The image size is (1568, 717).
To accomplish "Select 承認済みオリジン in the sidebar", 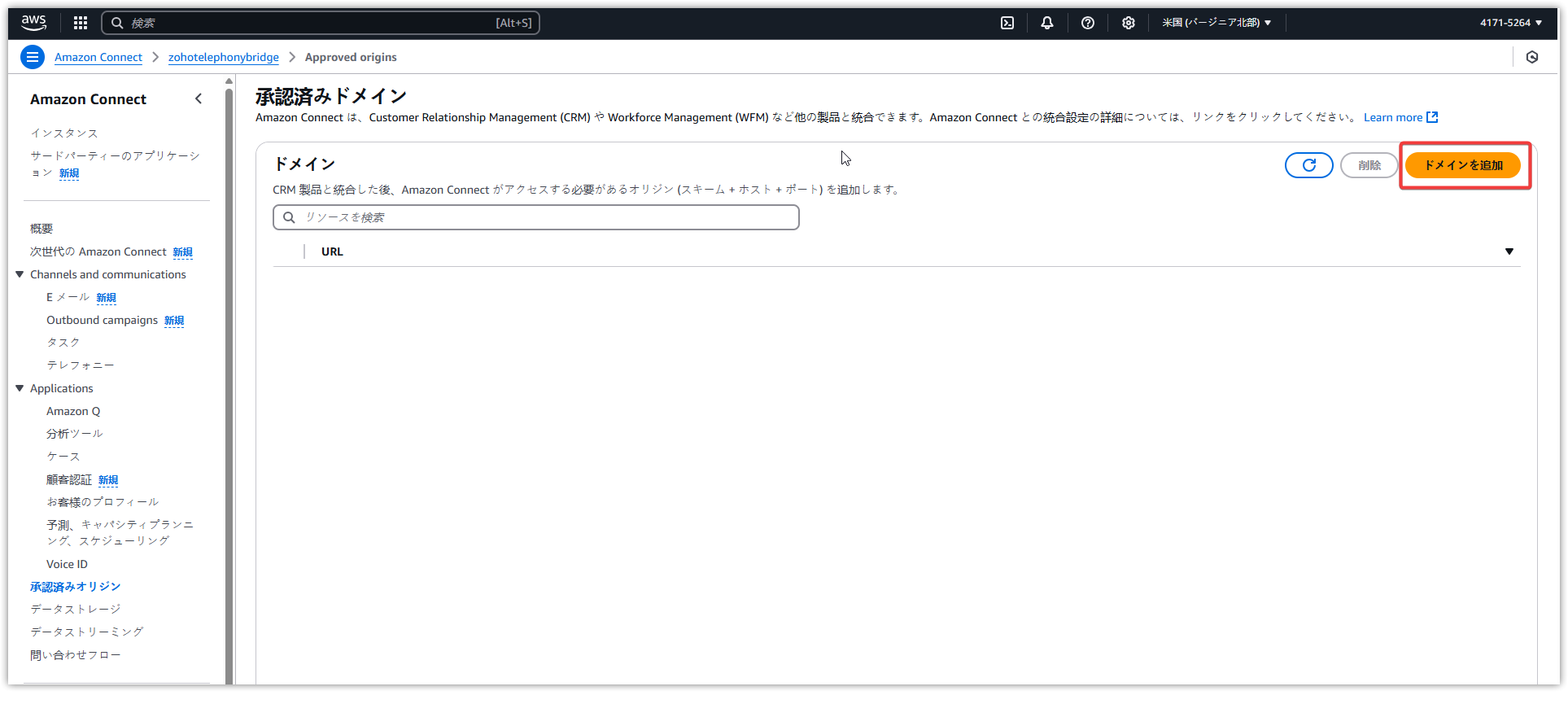I will pos(76,587).
